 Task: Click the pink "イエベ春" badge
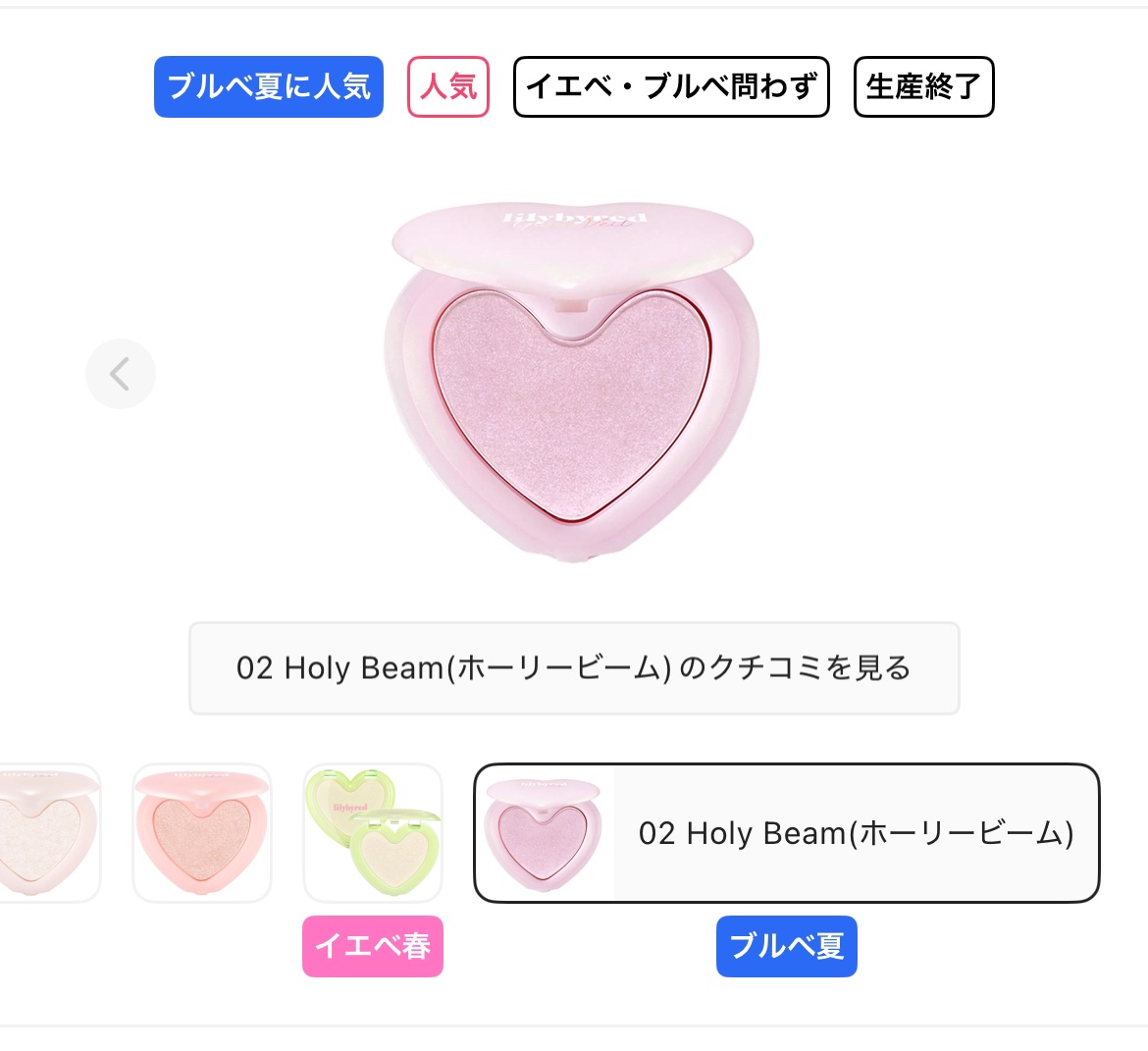coord(373,946)
